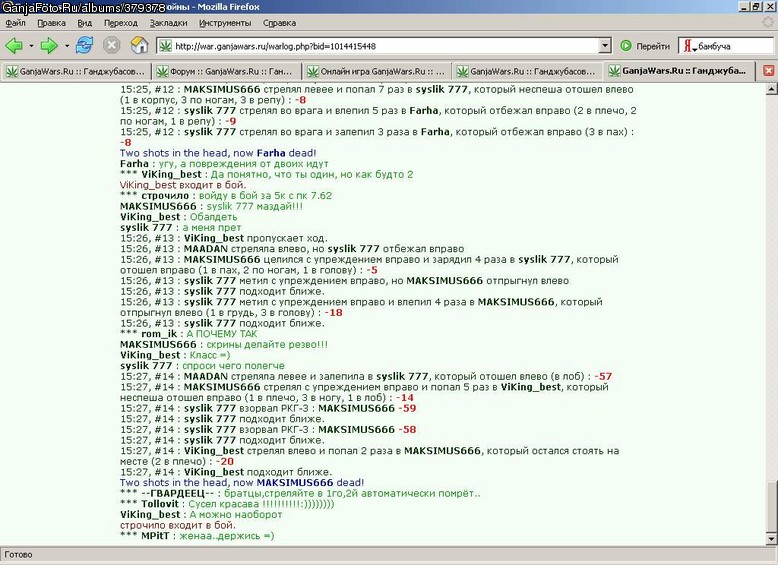Select the active bold GanjaWars.Ru tab

pyautogui.click(x=678, y=71)
